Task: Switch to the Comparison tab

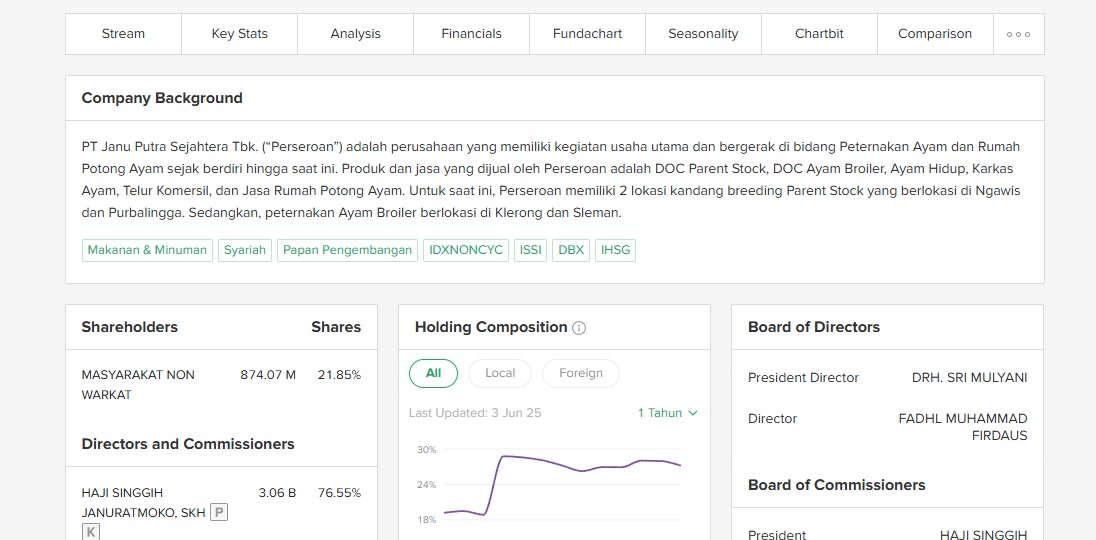Action: point(935,34)
